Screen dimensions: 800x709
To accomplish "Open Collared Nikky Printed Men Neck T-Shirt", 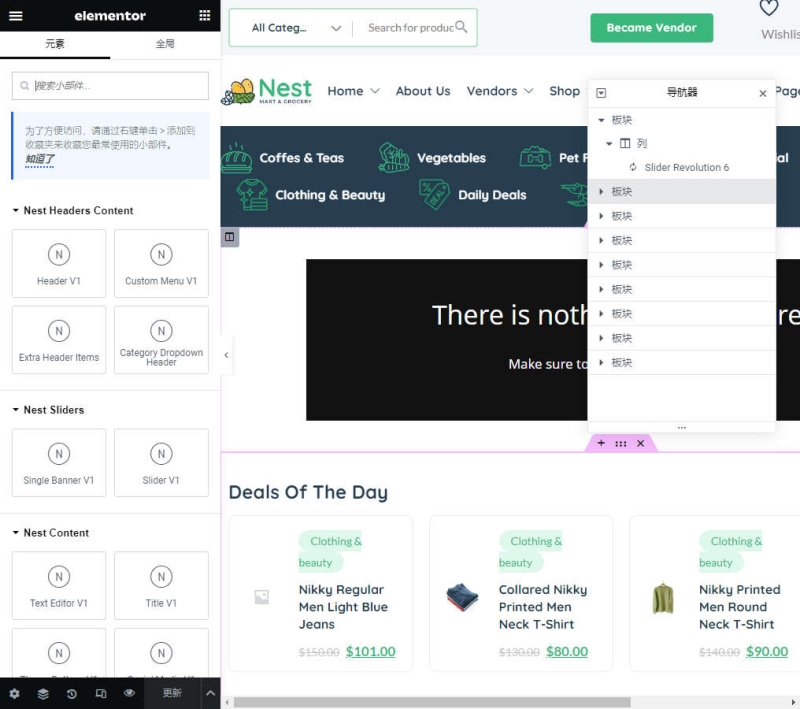I will [x=543, y=607].
